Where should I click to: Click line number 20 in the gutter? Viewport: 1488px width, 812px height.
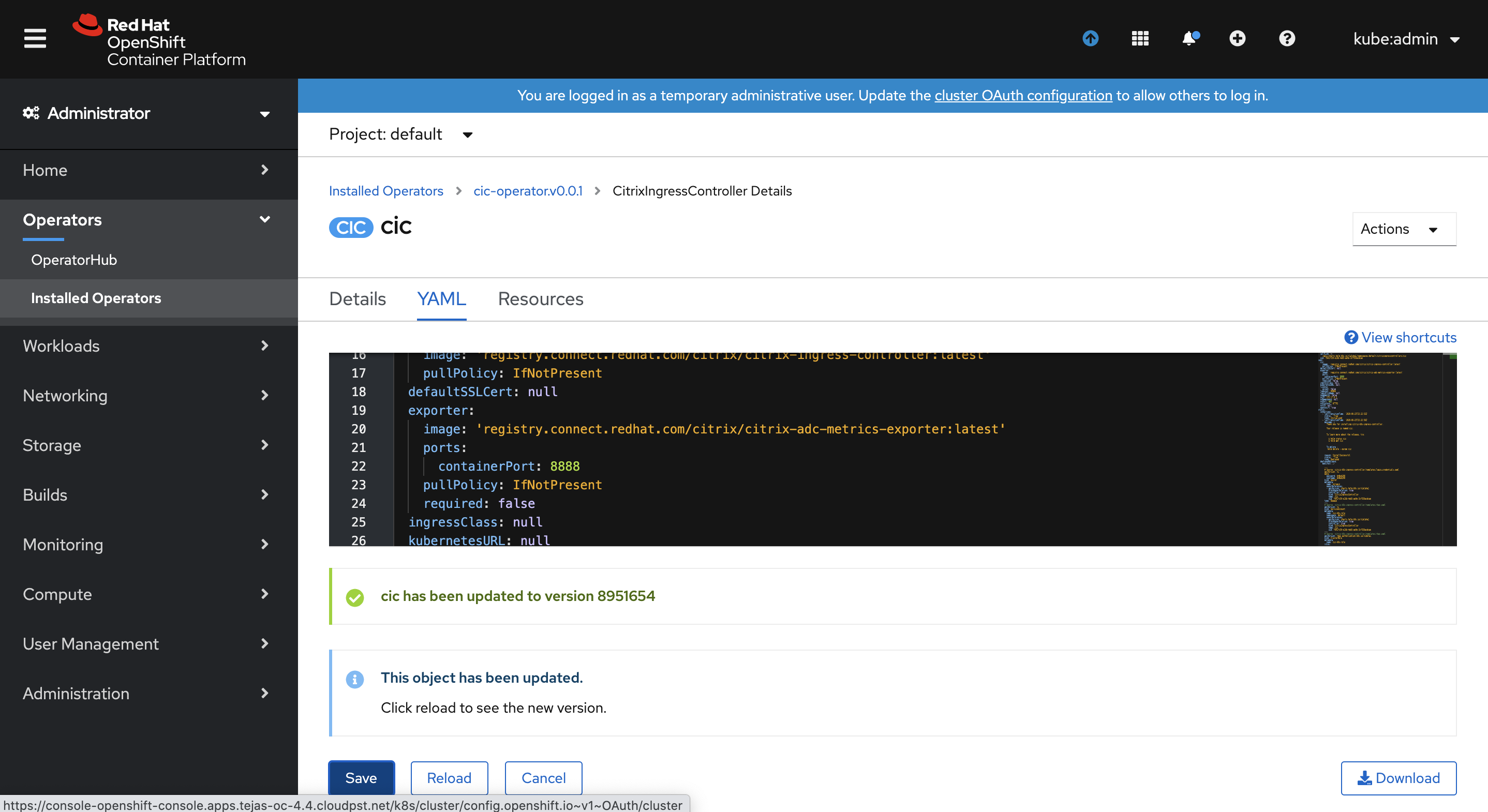(359, 429)
